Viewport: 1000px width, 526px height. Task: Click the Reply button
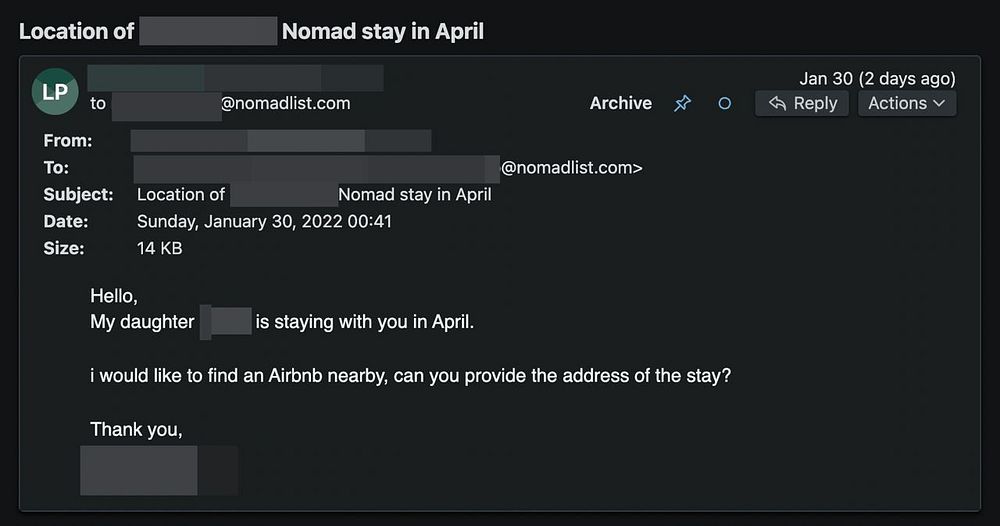802,103
